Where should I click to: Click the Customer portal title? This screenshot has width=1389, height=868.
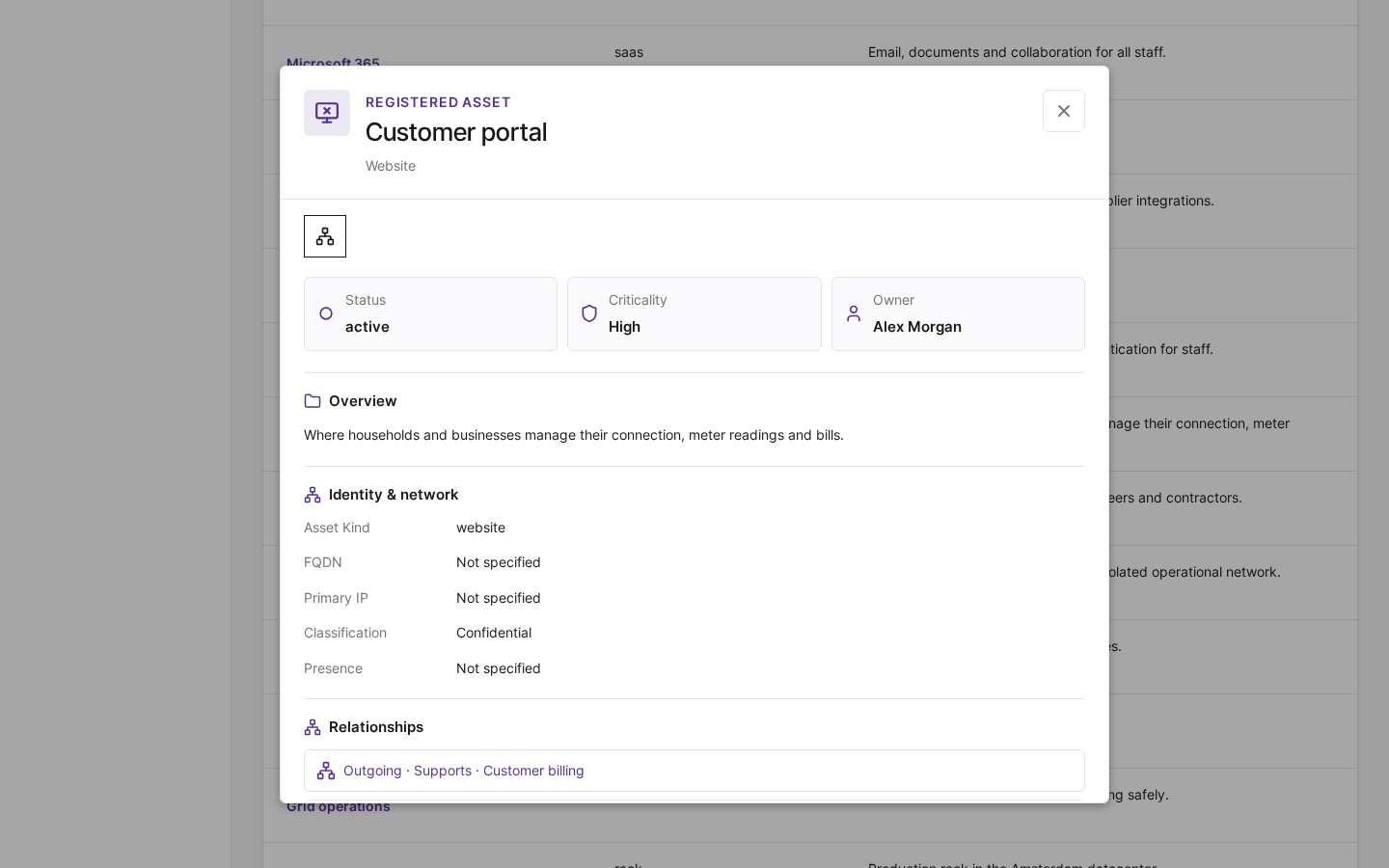456,132
